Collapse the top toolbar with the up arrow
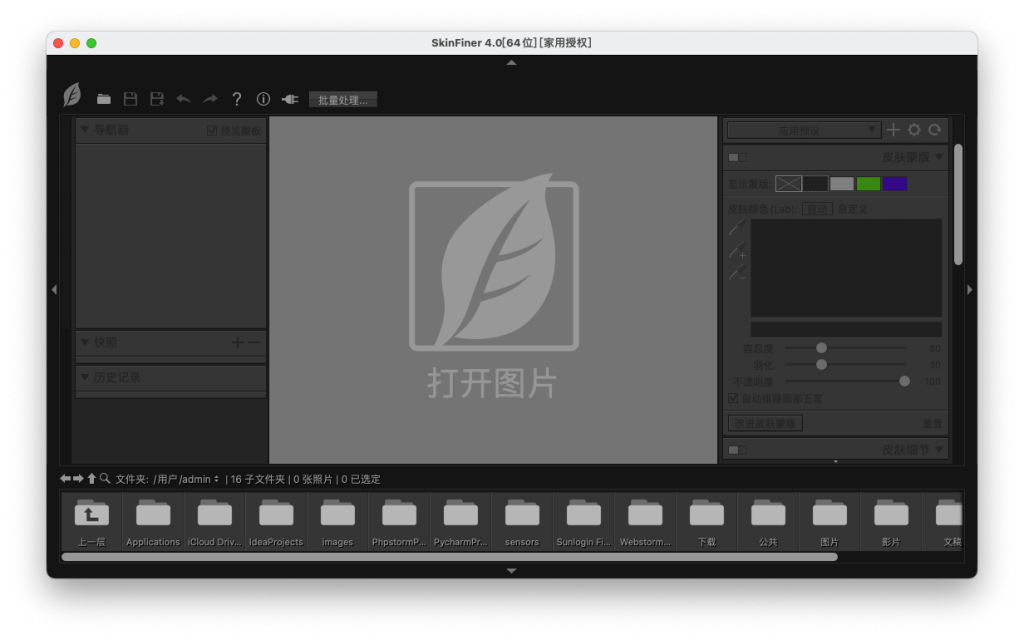This screenshot has height=640, width=1024. click(512, 63)
